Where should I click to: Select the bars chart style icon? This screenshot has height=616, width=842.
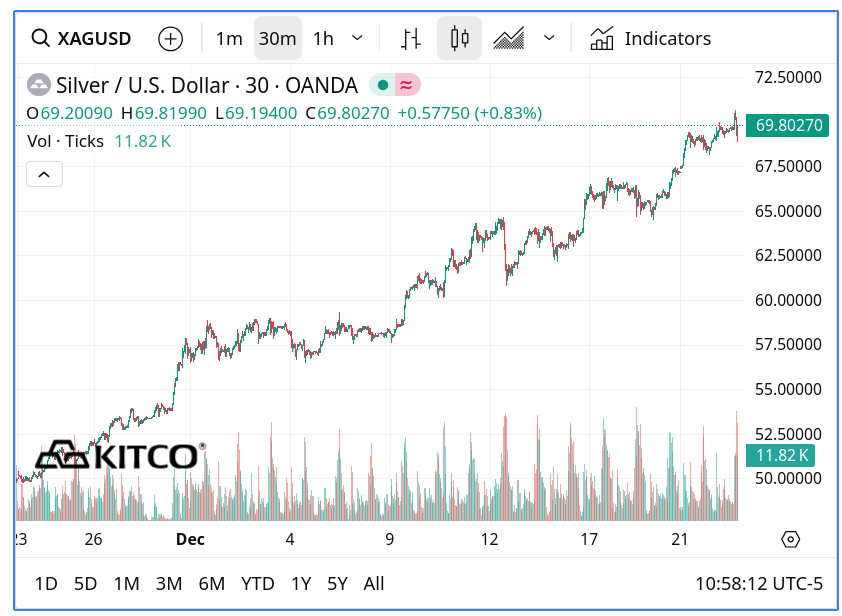(411, 39)
